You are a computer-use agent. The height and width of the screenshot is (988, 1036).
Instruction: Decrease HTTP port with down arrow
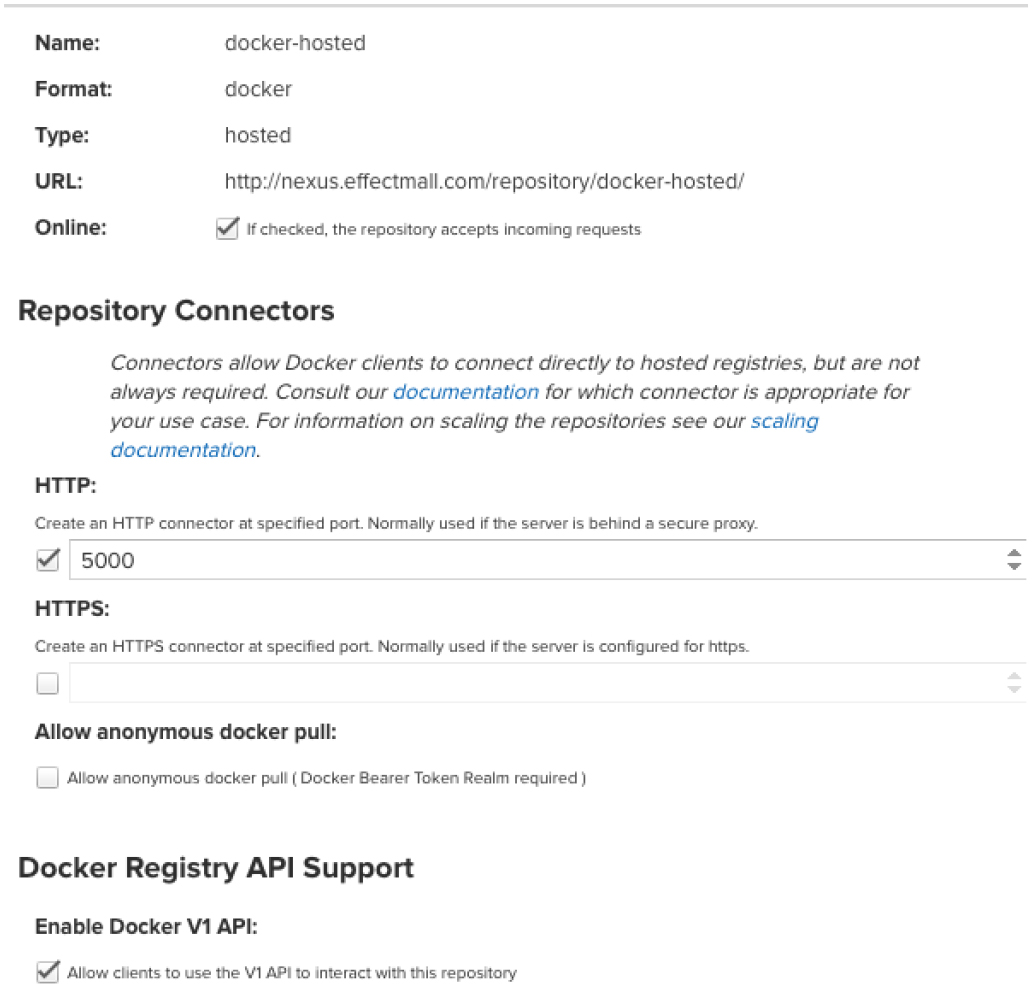pos(1014,566)
